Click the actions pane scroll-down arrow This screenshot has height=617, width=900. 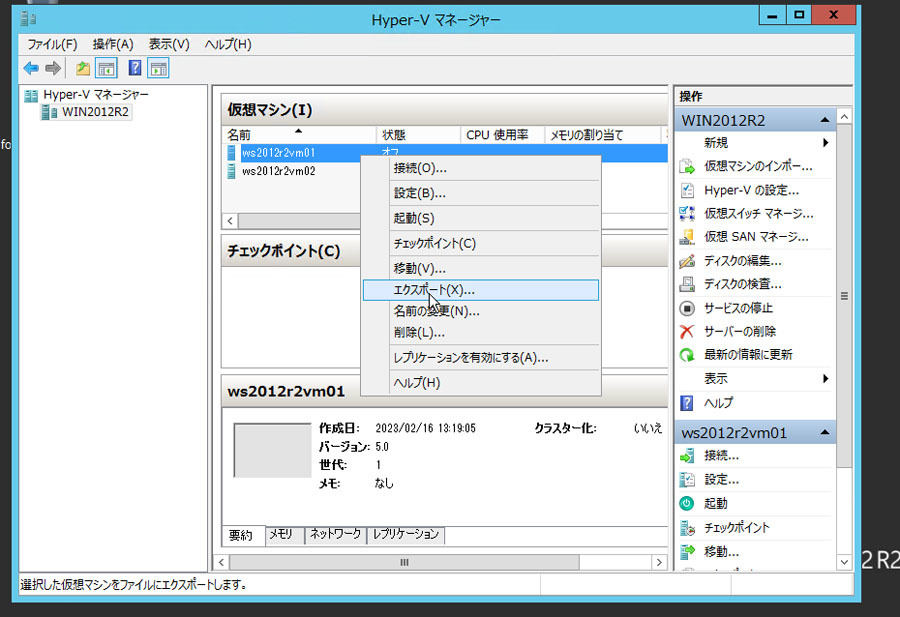coord(844,562)
